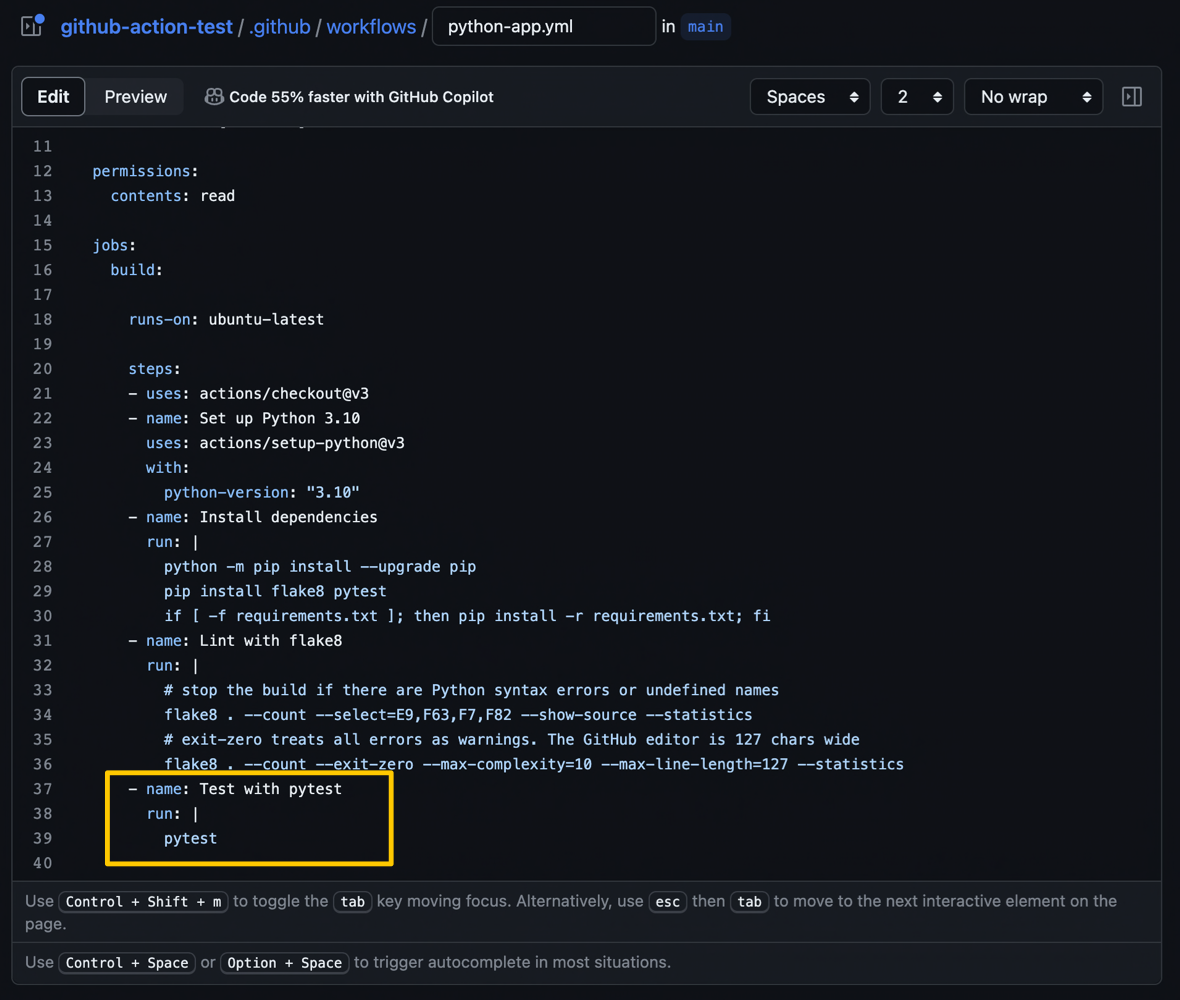Toggle the side panel icon at right
The image size is (1180, 1000).
tap(1131, 96)
